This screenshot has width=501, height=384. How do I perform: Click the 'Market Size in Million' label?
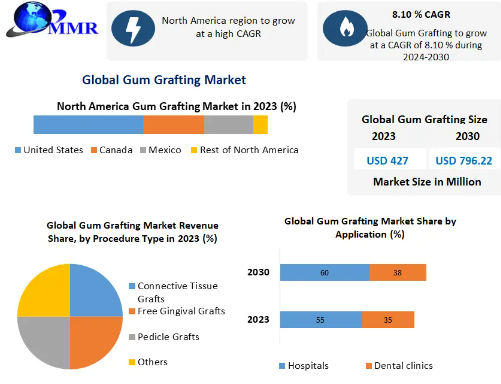[427, 182]
